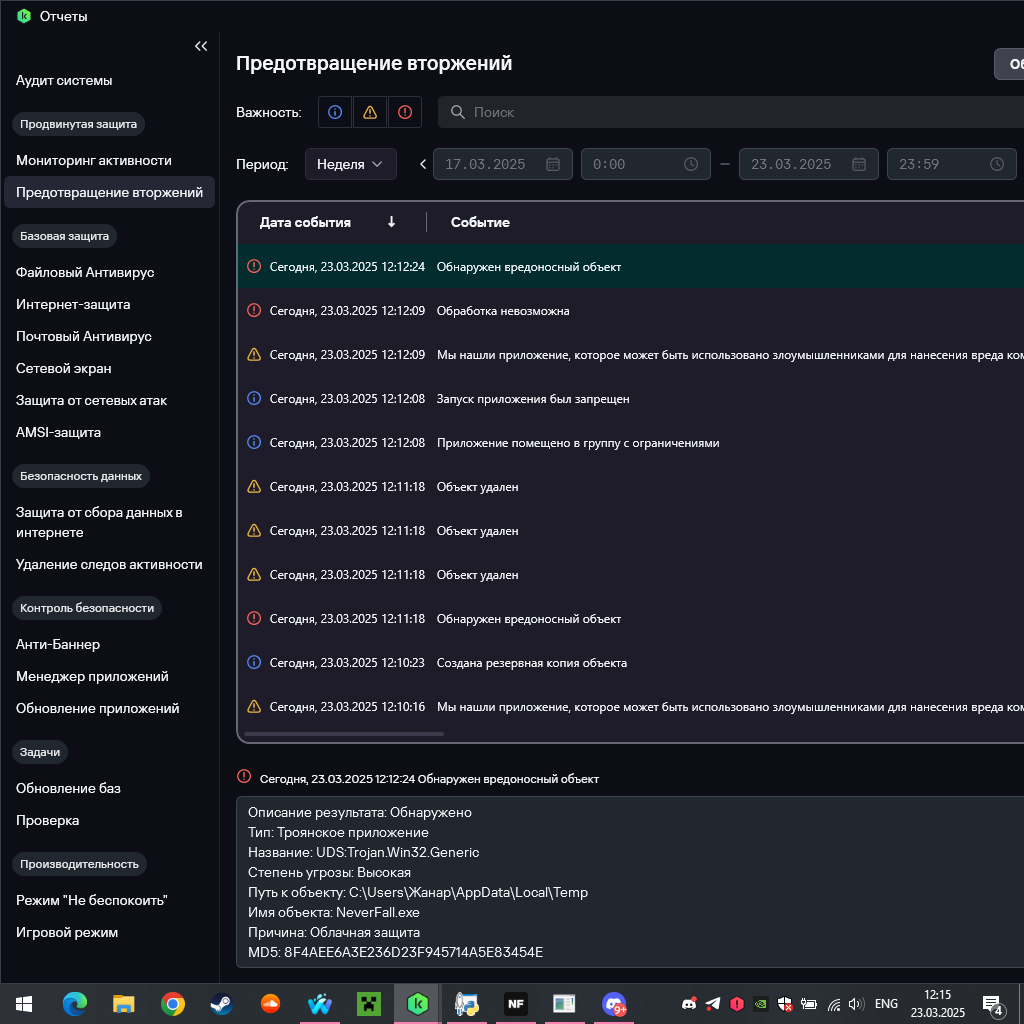Select the 12:11:18 Обнаружен вредоносный объект row
The image size is (1024, 1024).
point(631,618)
